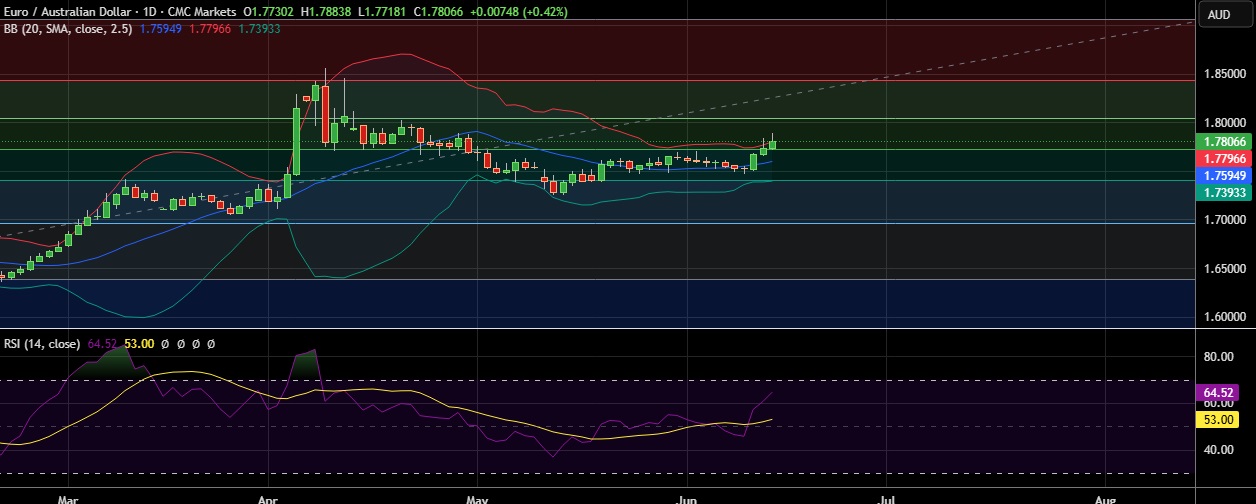
Task: Open the AUD currency selector
Action: click(x=1218, y=14)
